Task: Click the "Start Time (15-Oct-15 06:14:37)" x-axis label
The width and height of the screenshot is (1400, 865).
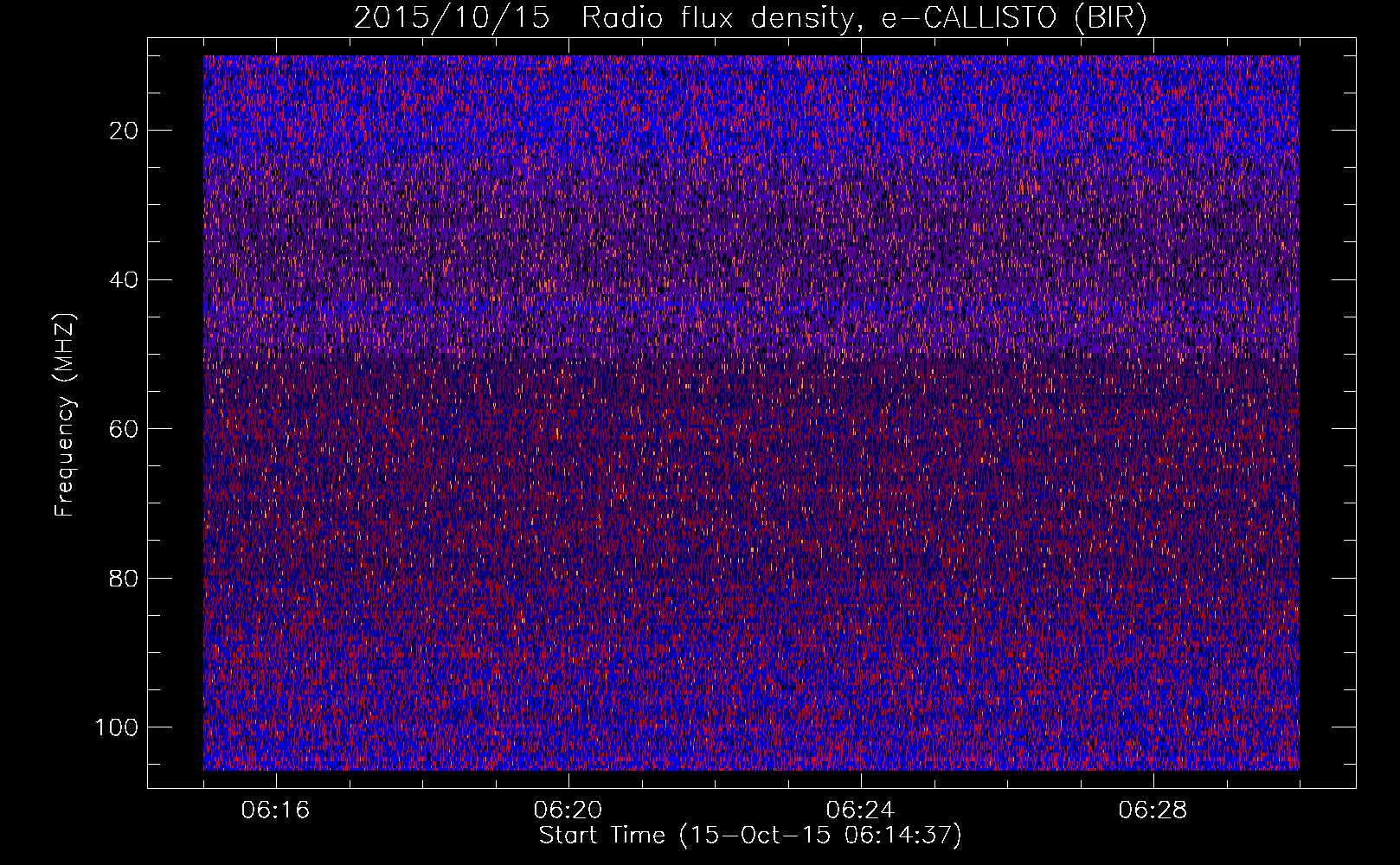Action: coord(750,836)
